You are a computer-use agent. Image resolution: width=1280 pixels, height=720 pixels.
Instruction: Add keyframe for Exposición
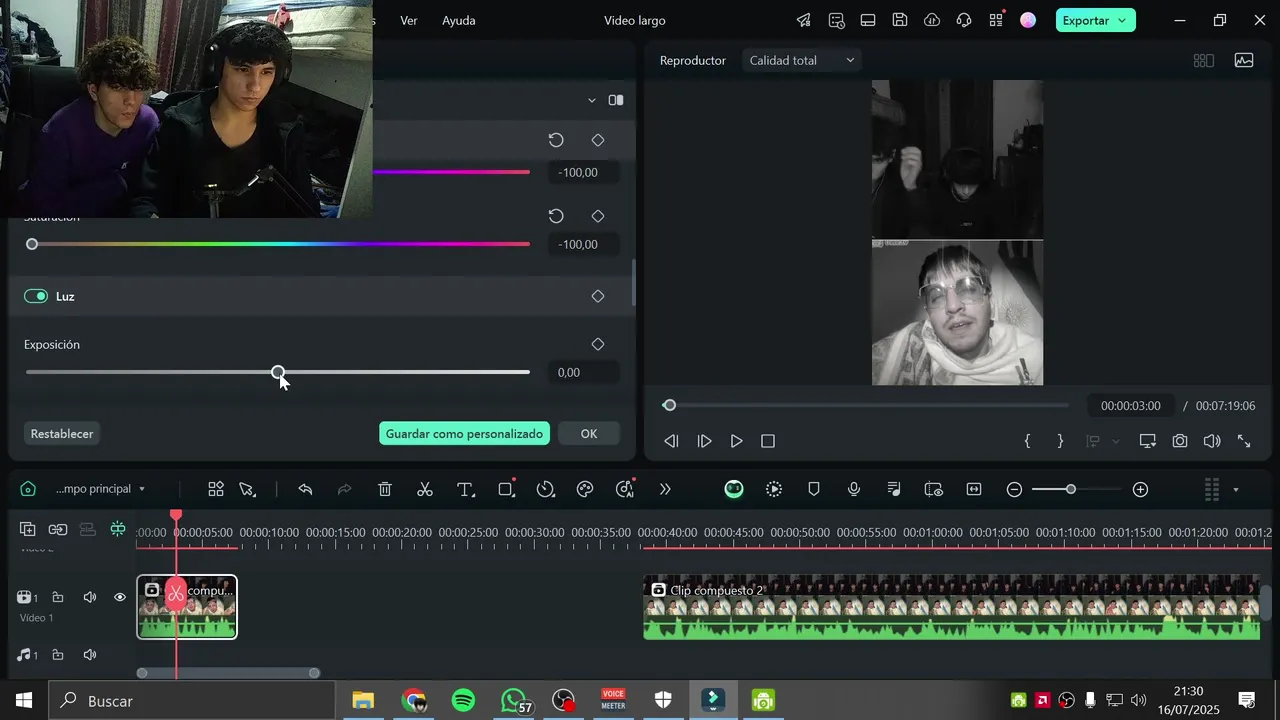[598, 344]
